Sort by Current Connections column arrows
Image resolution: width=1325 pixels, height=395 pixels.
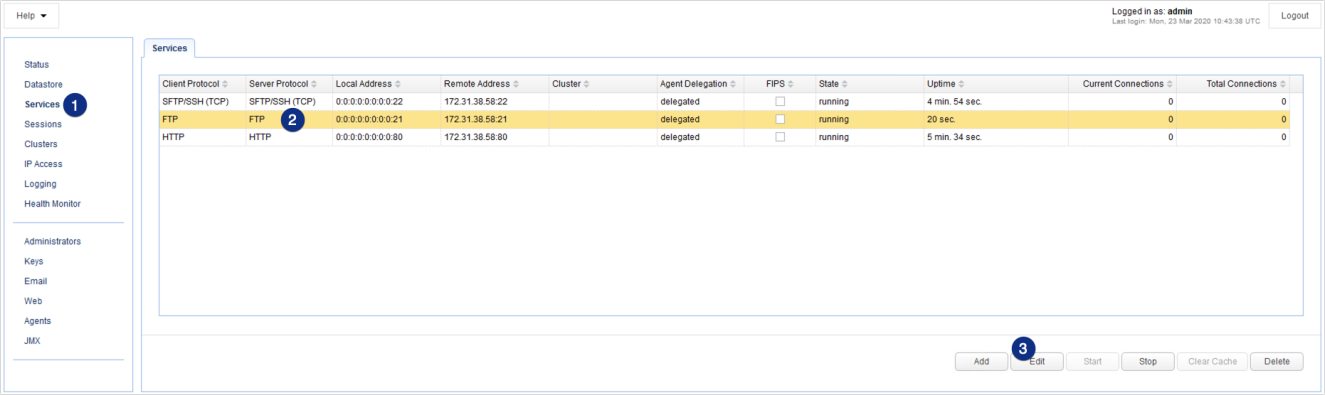coord(1170,84)
